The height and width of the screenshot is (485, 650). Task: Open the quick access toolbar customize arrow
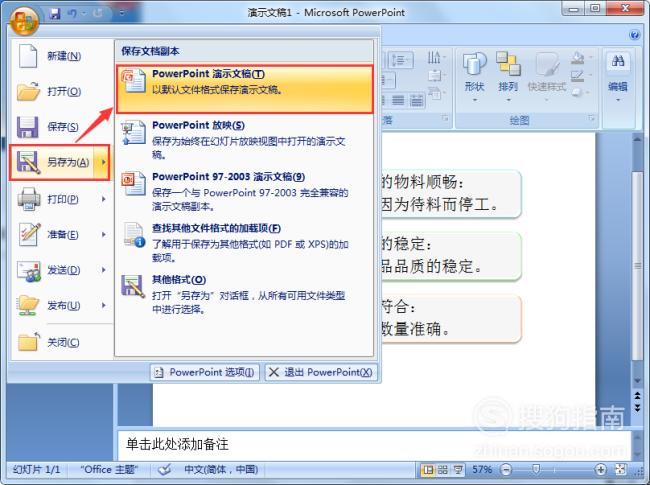tap(122, 13)
